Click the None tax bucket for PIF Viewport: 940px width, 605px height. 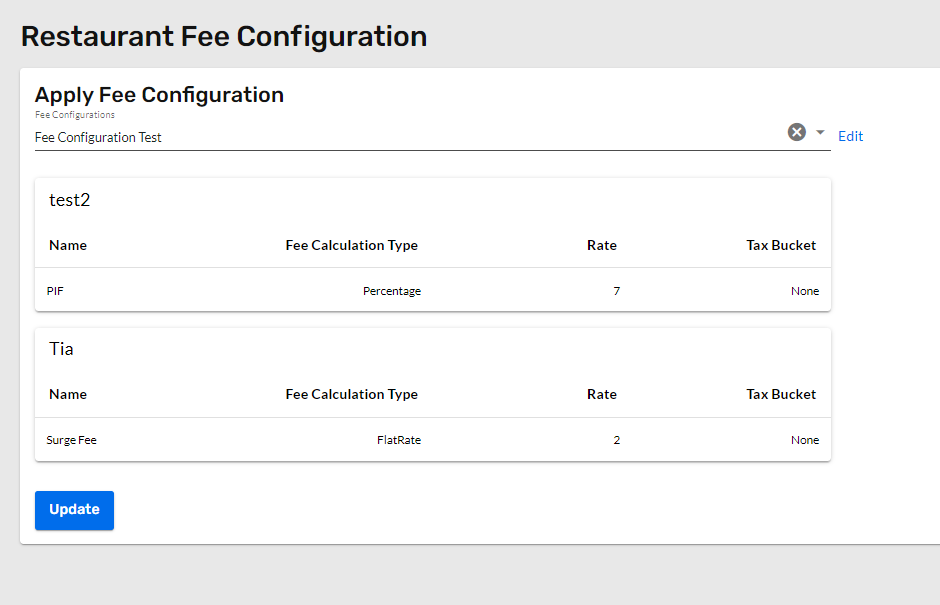[x=804, y=290]
